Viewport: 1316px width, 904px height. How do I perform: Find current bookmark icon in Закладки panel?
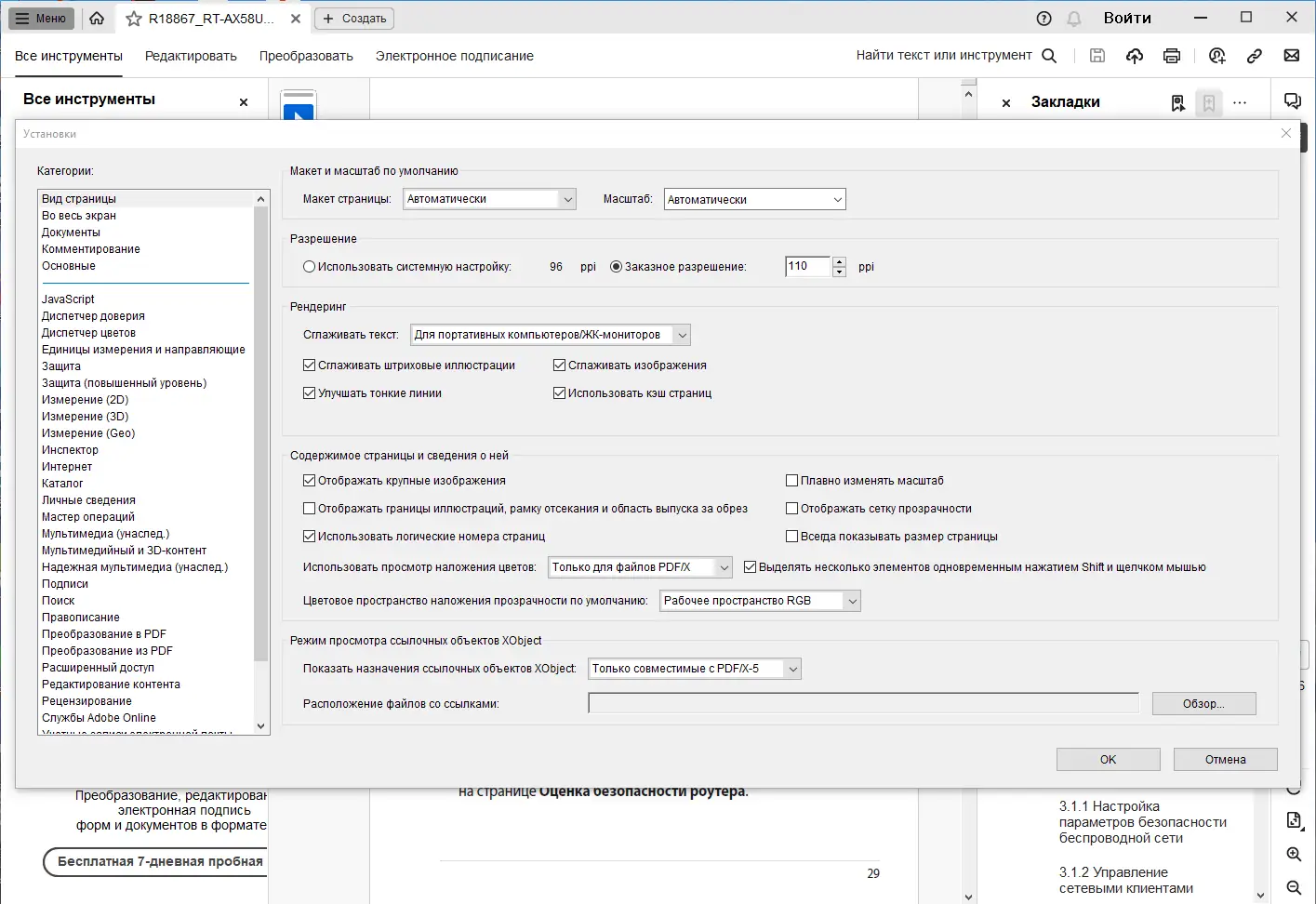[x=1178, y=102]
